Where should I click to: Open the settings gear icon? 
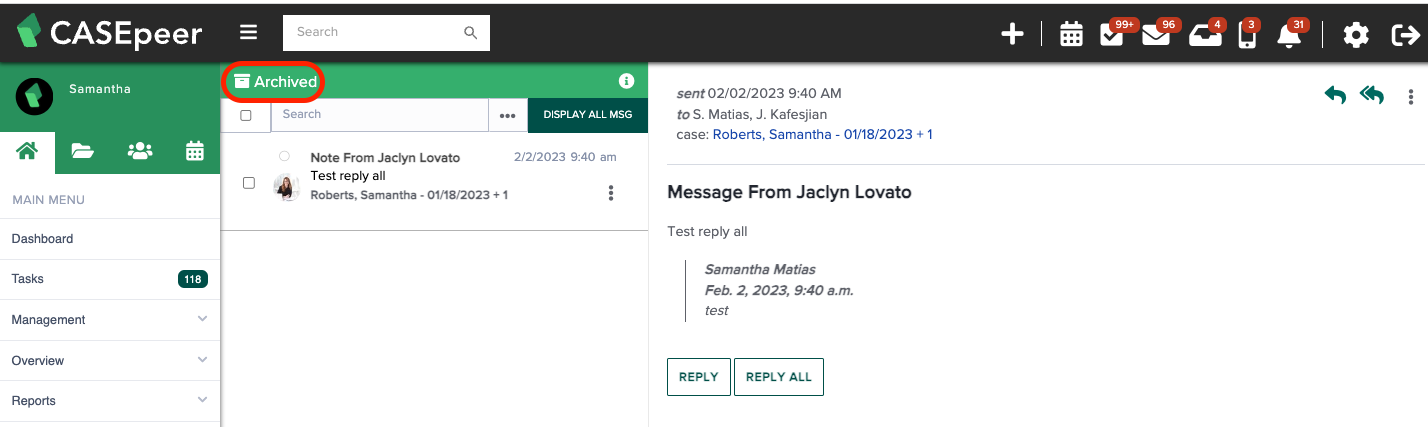pyautogui.click(x=1356, y=35)
